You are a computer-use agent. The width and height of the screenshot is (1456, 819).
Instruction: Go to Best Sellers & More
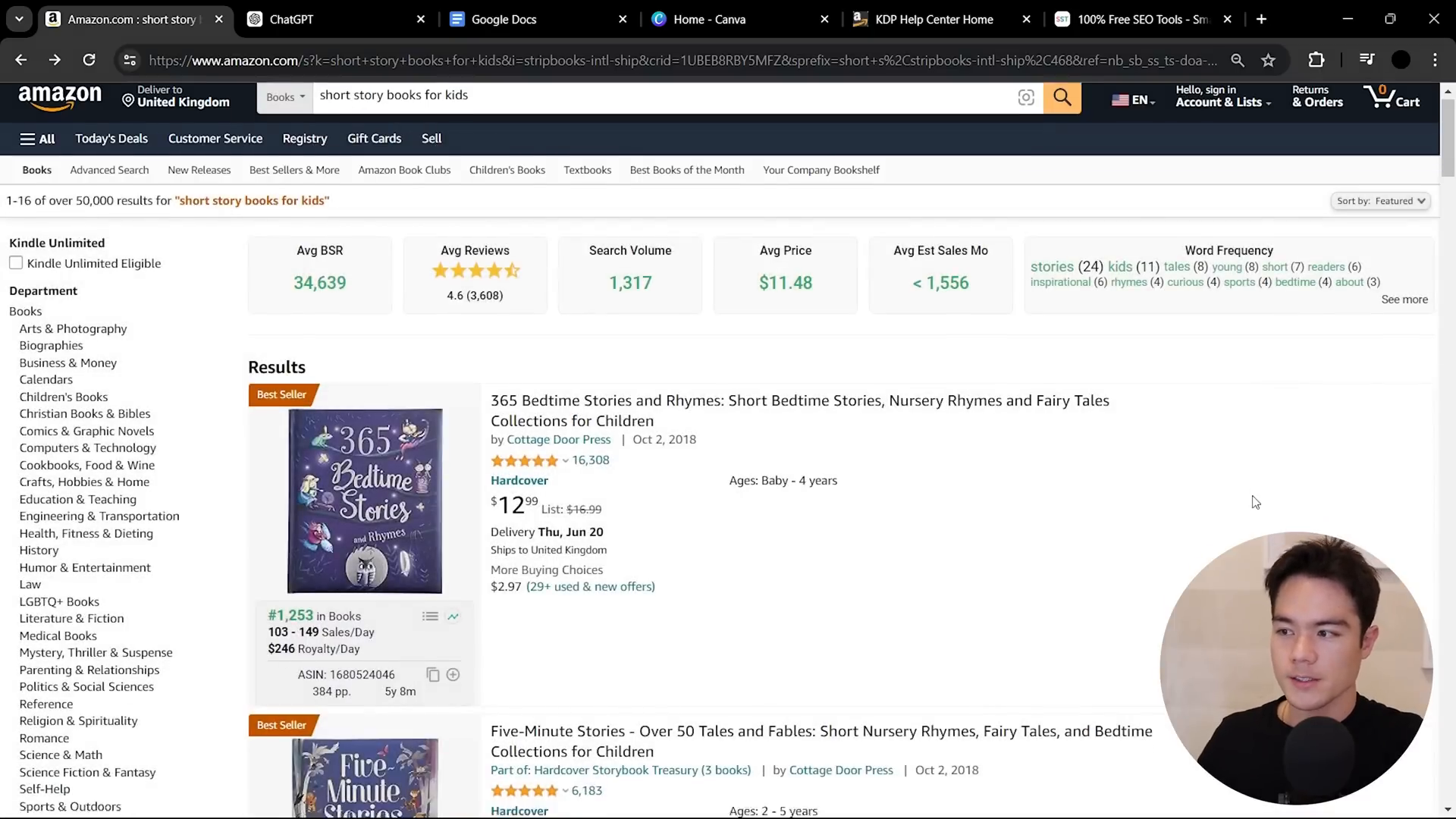click(294, 170)
